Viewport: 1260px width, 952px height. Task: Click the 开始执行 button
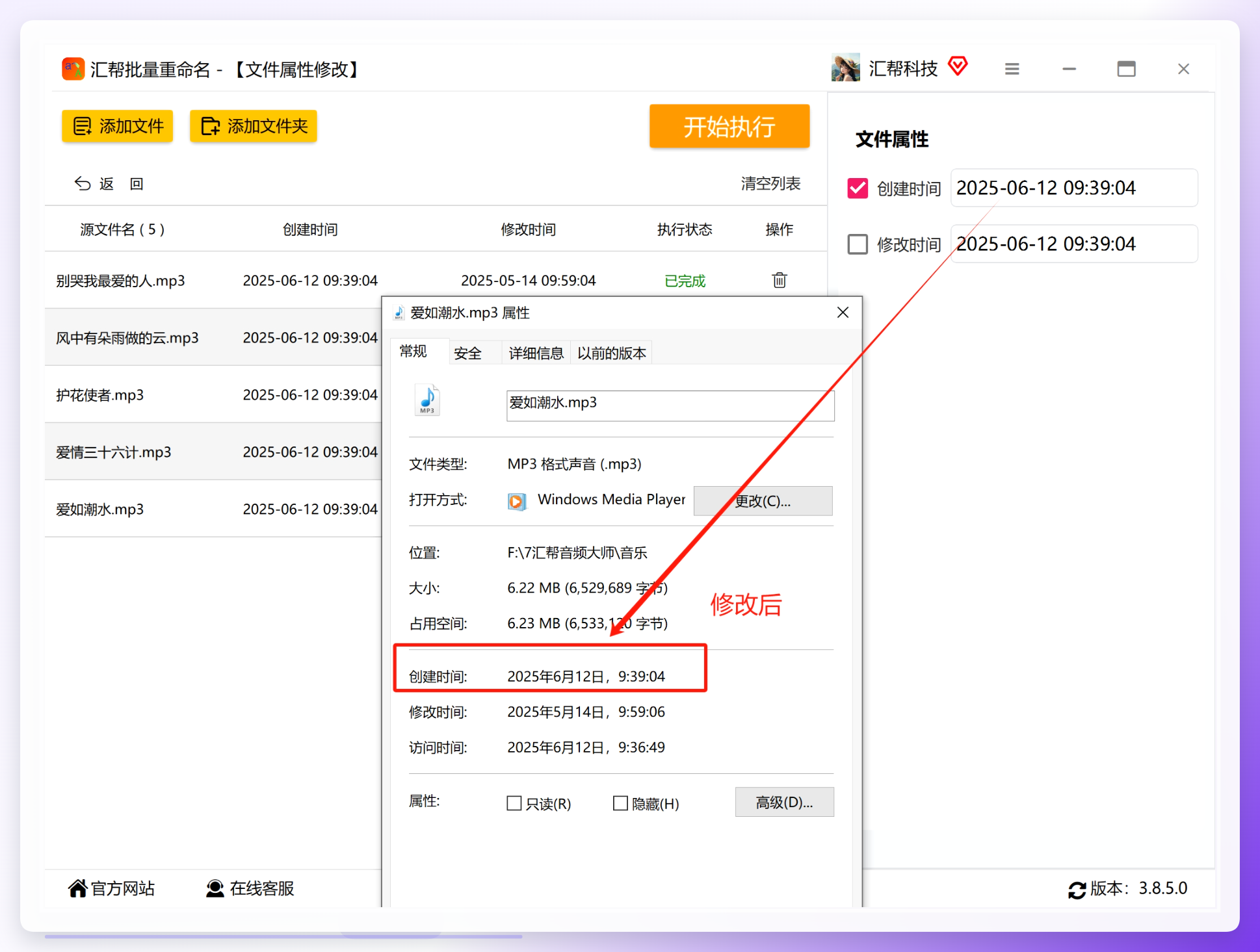tap(729, 126)
